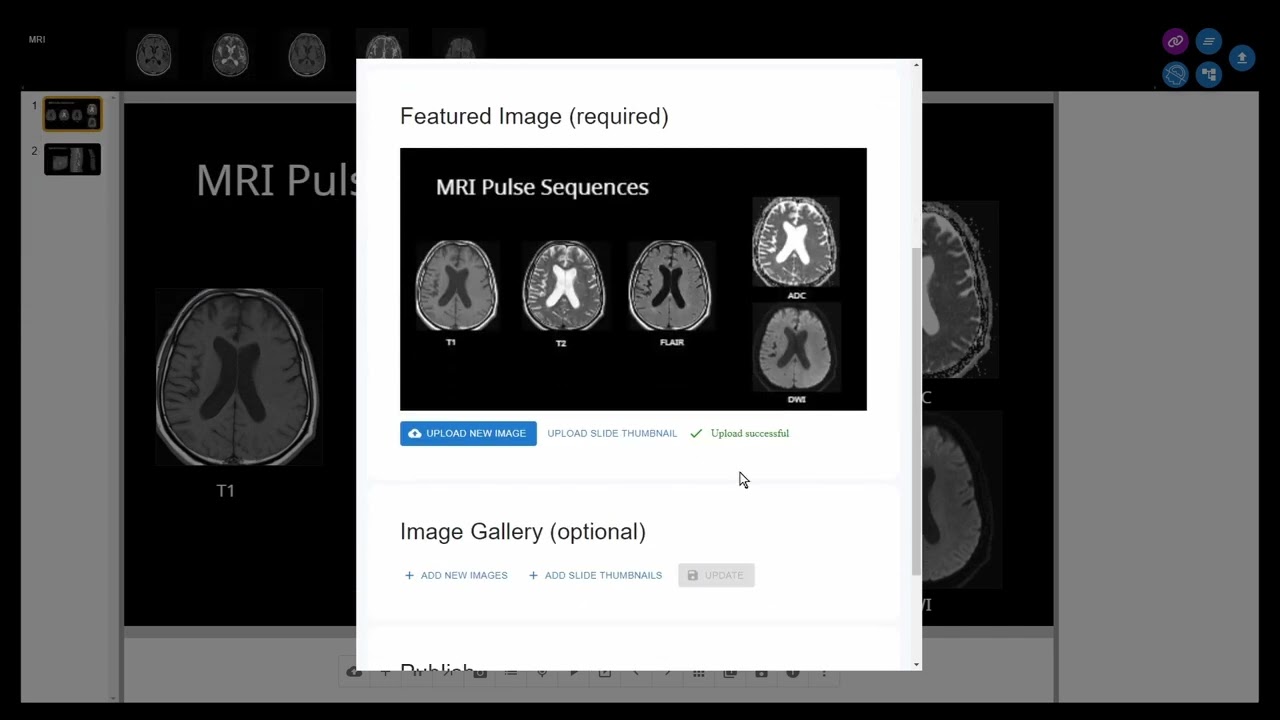Click the 'T1' label on background slide
The width and height of the screenshot is (1280, 720).
point(226,490)
